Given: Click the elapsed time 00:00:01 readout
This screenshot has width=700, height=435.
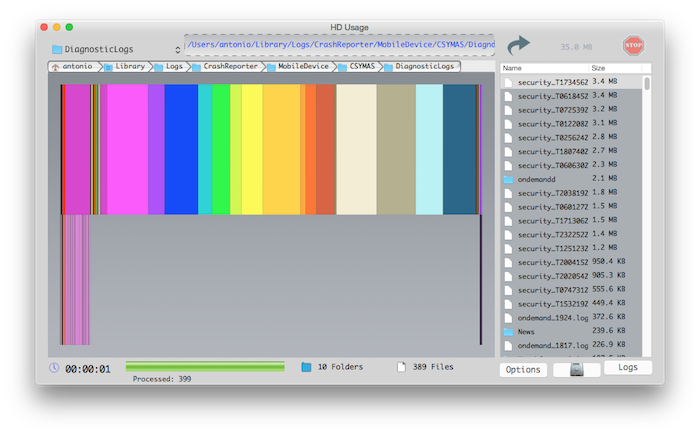Looking at the screenshot, I should [x=88, y=369].
